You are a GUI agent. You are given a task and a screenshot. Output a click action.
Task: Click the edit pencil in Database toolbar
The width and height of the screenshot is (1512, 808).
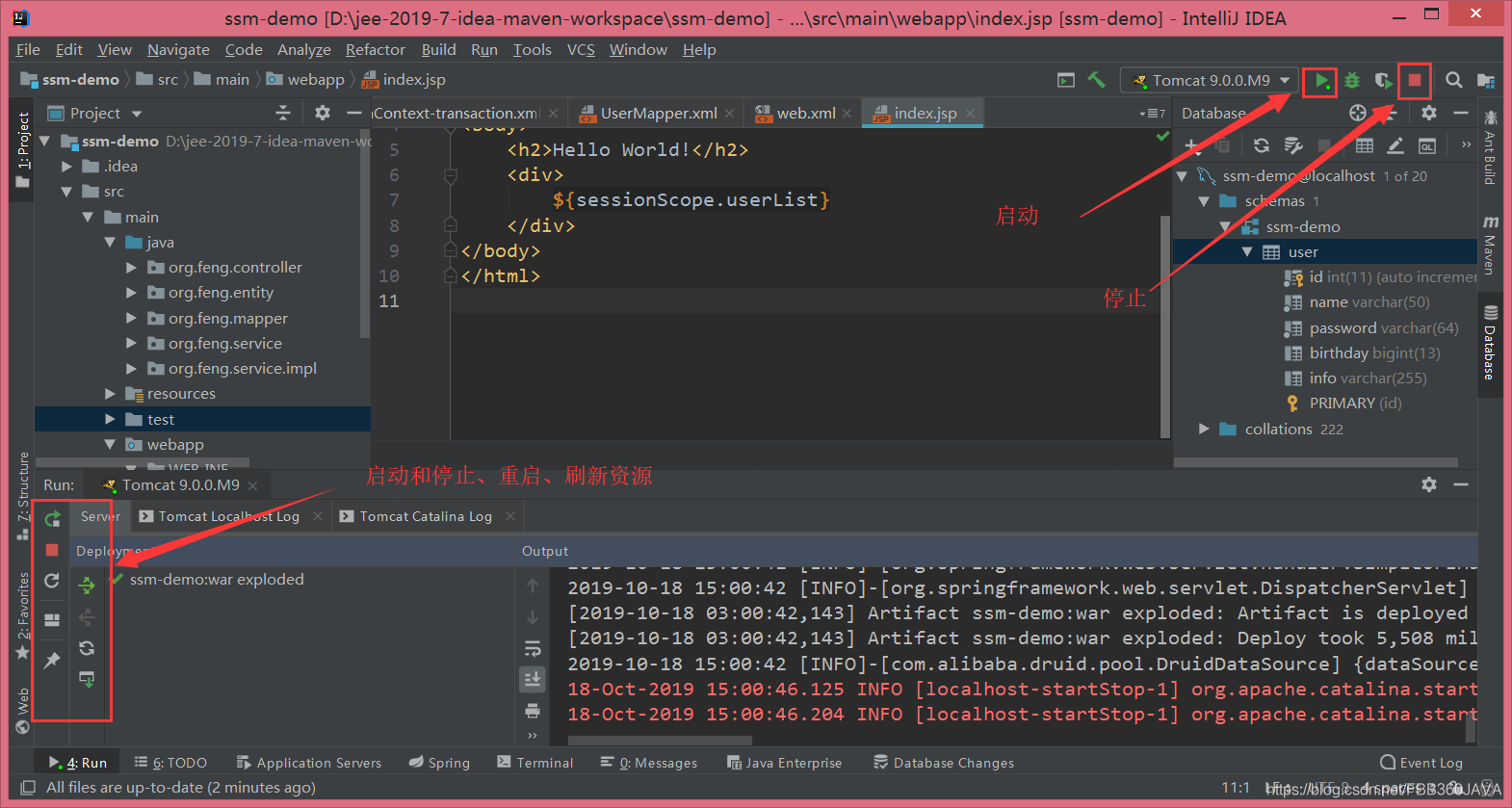tap(1395, 146)
